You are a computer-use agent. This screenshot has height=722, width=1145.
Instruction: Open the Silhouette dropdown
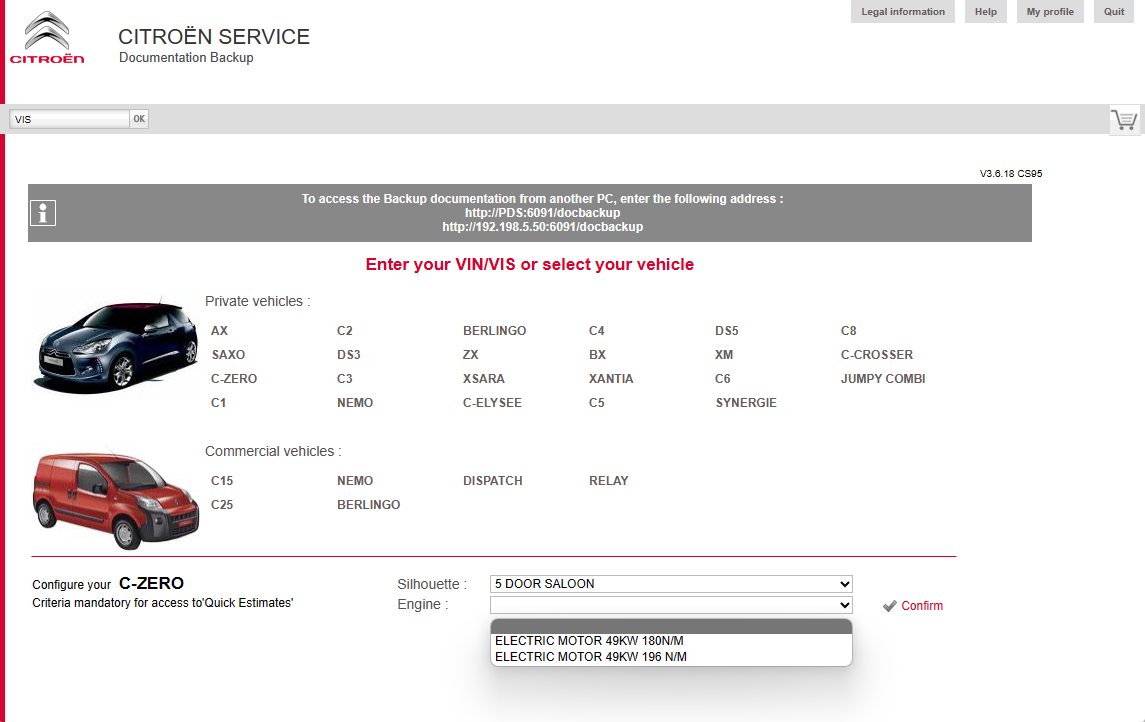(x=670, y=584)
